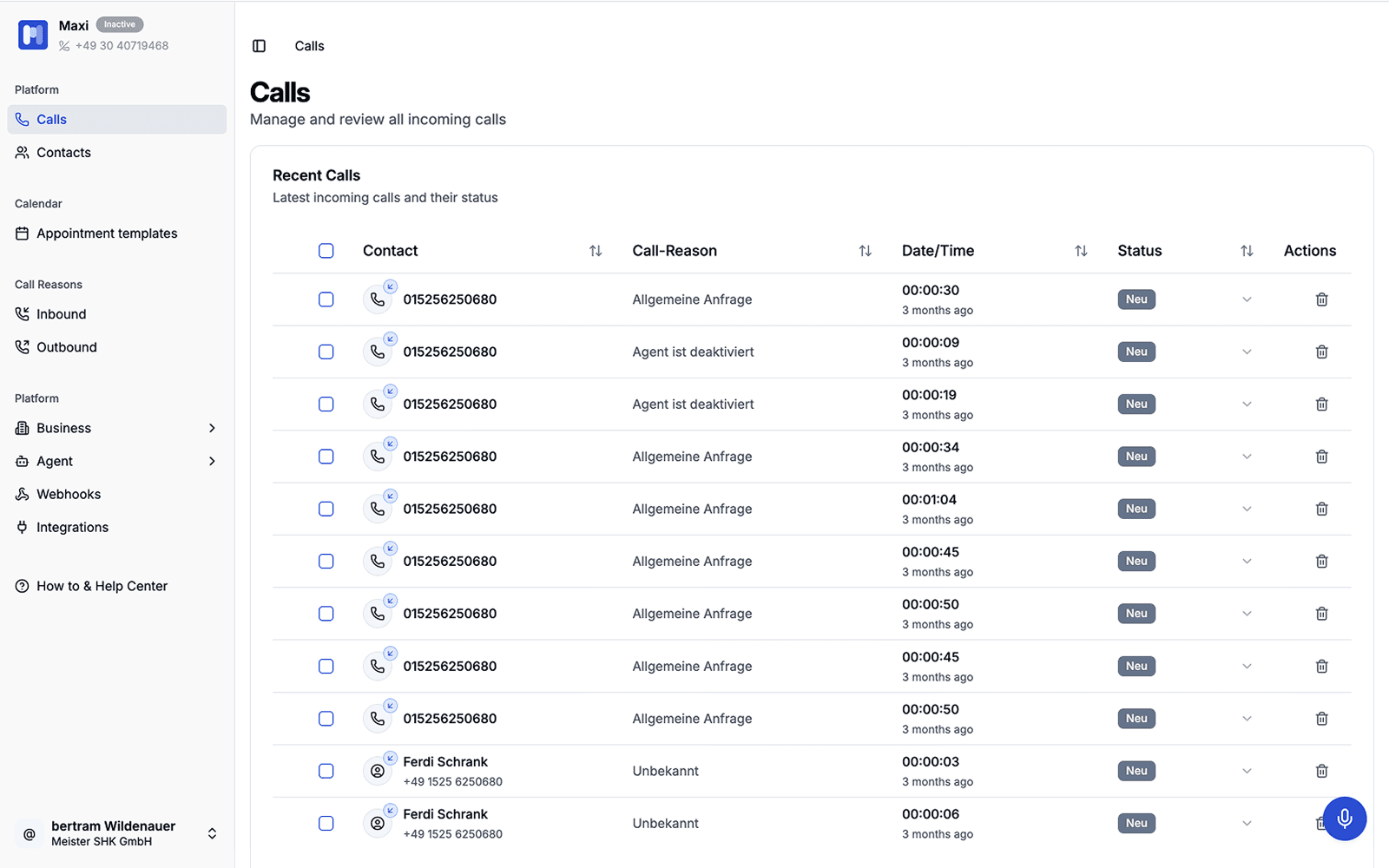Click the Neu badge of 00:00:06 call
This screenshot has height=868, width=1389.
point(1136,823)
